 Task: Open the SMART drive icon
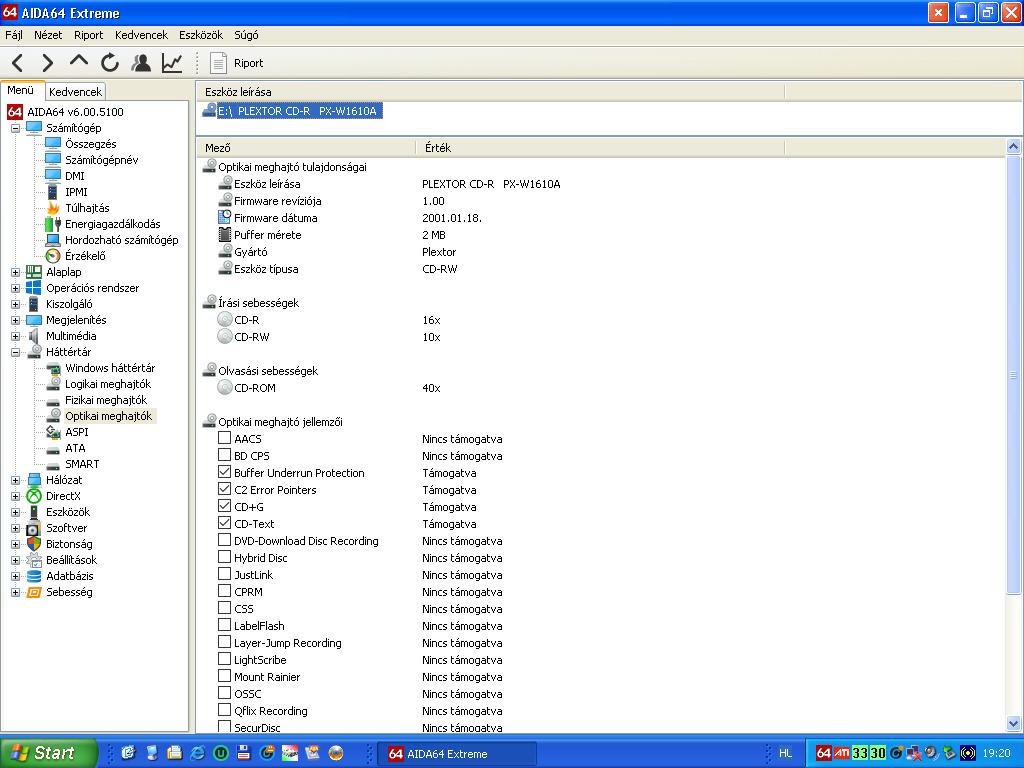click(53, 464)
